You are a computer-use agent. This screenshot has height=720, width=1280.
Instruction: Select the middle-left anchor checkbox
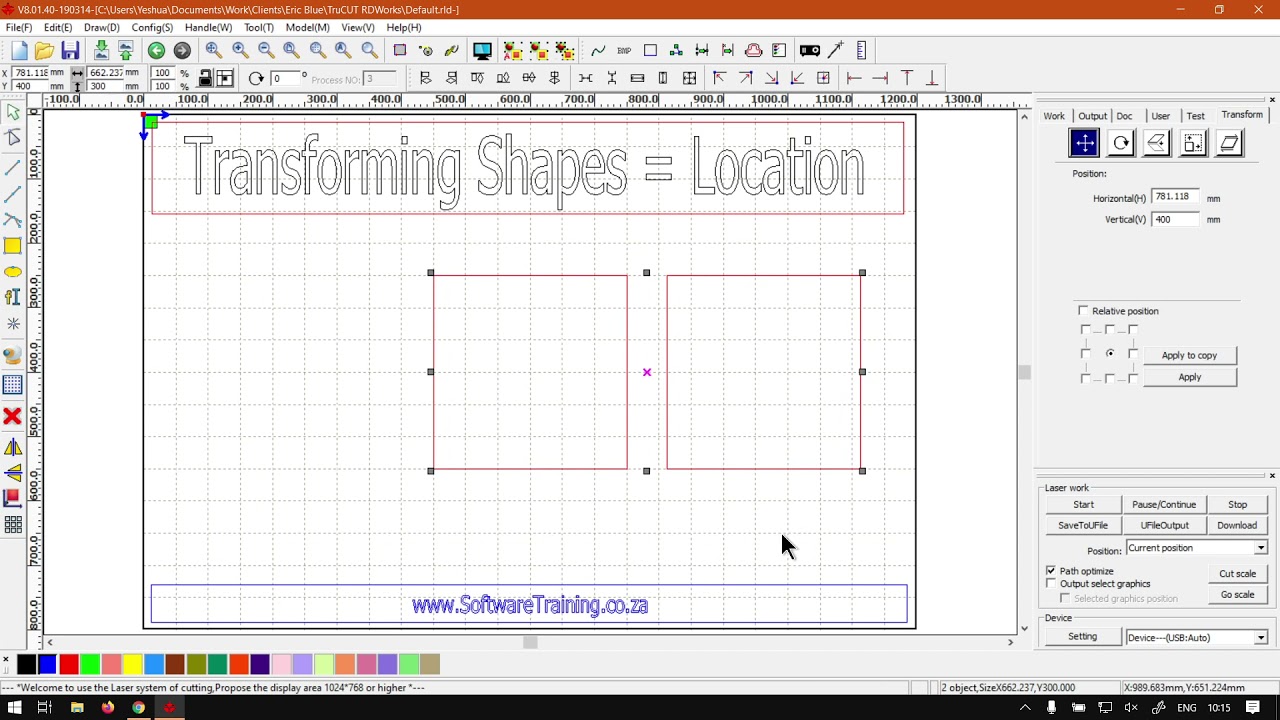coord(1086,354)
